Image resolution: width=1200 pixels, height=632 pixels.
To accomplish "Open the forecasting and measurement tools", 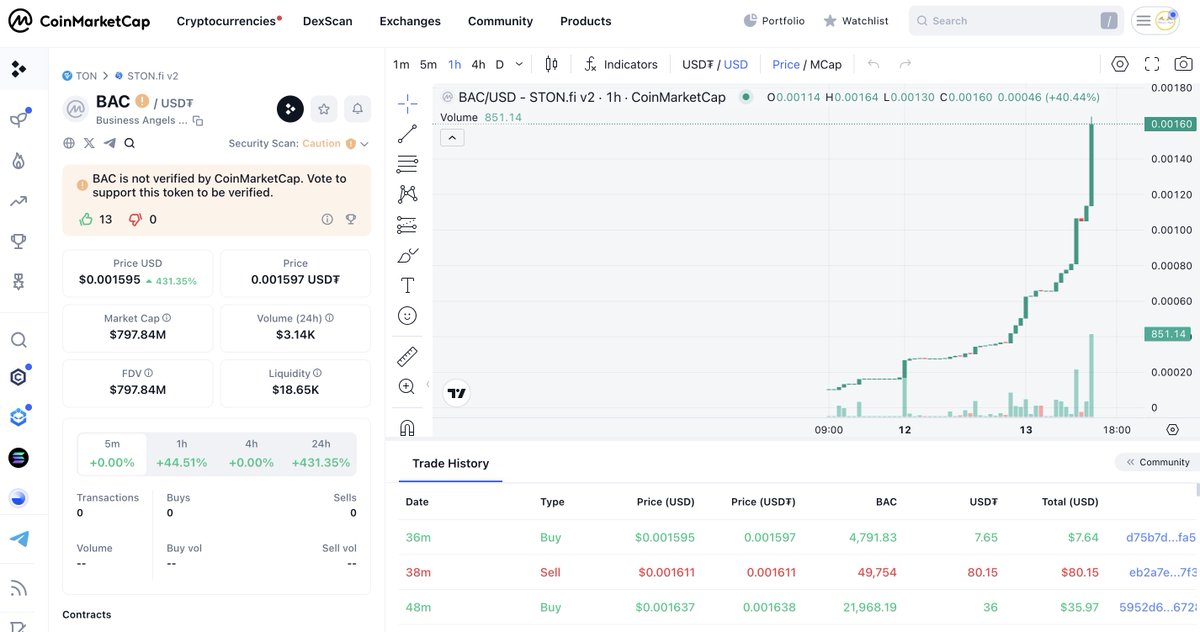I will click(x=407, y=224).
